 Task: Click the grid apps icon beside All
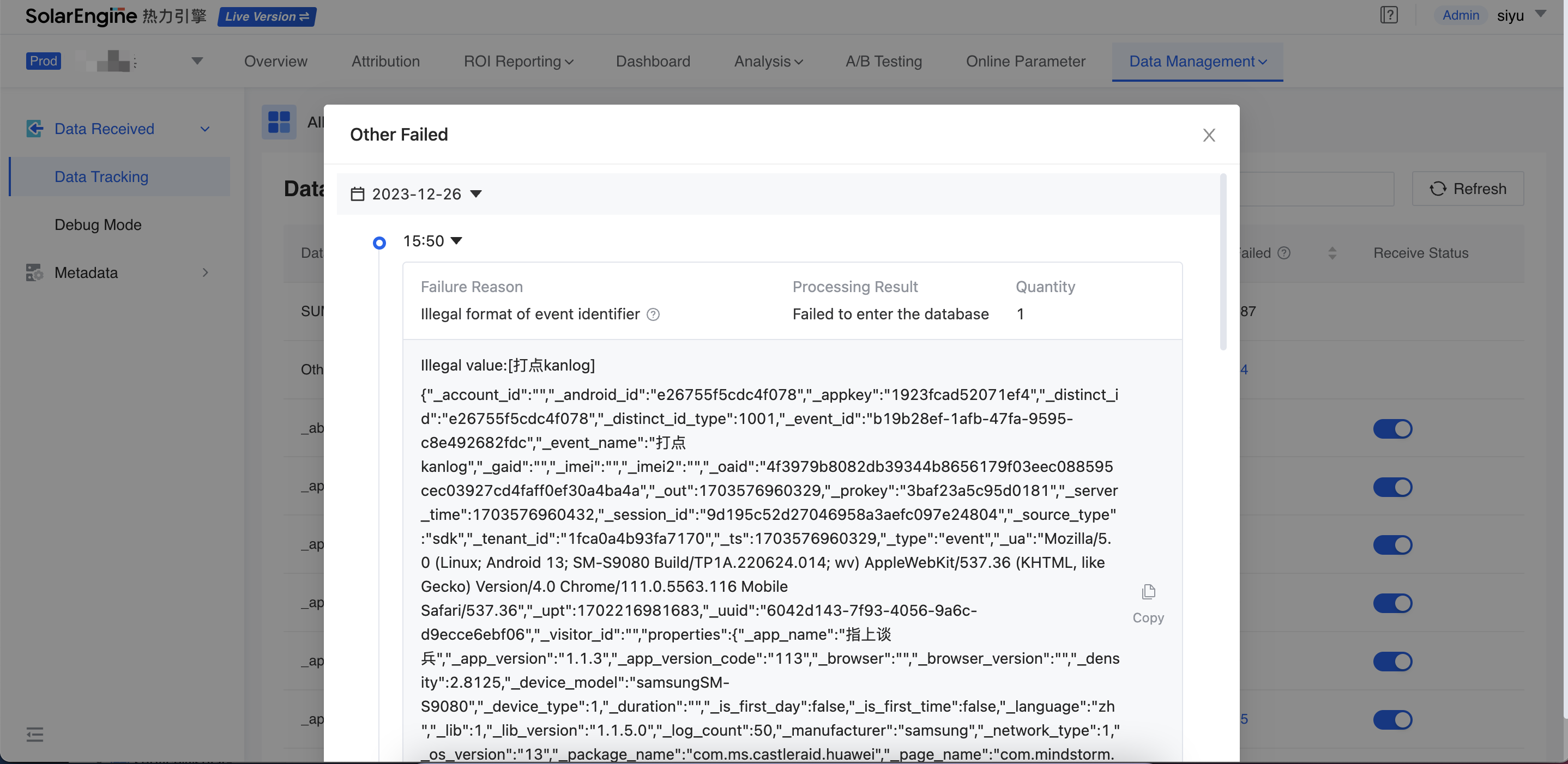(x=279, y=122)
